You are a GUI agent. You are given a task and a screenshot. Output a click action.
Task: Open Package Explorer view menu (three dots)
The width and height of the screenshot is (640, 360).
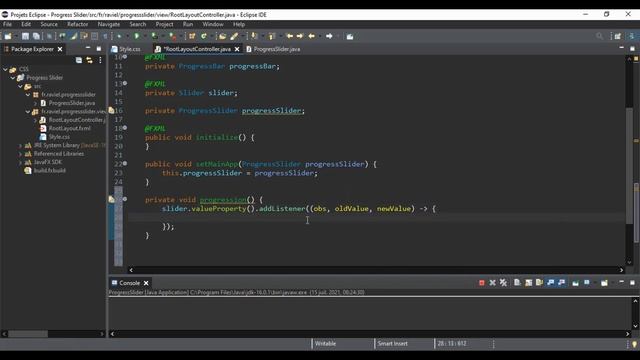click(100, 60)
